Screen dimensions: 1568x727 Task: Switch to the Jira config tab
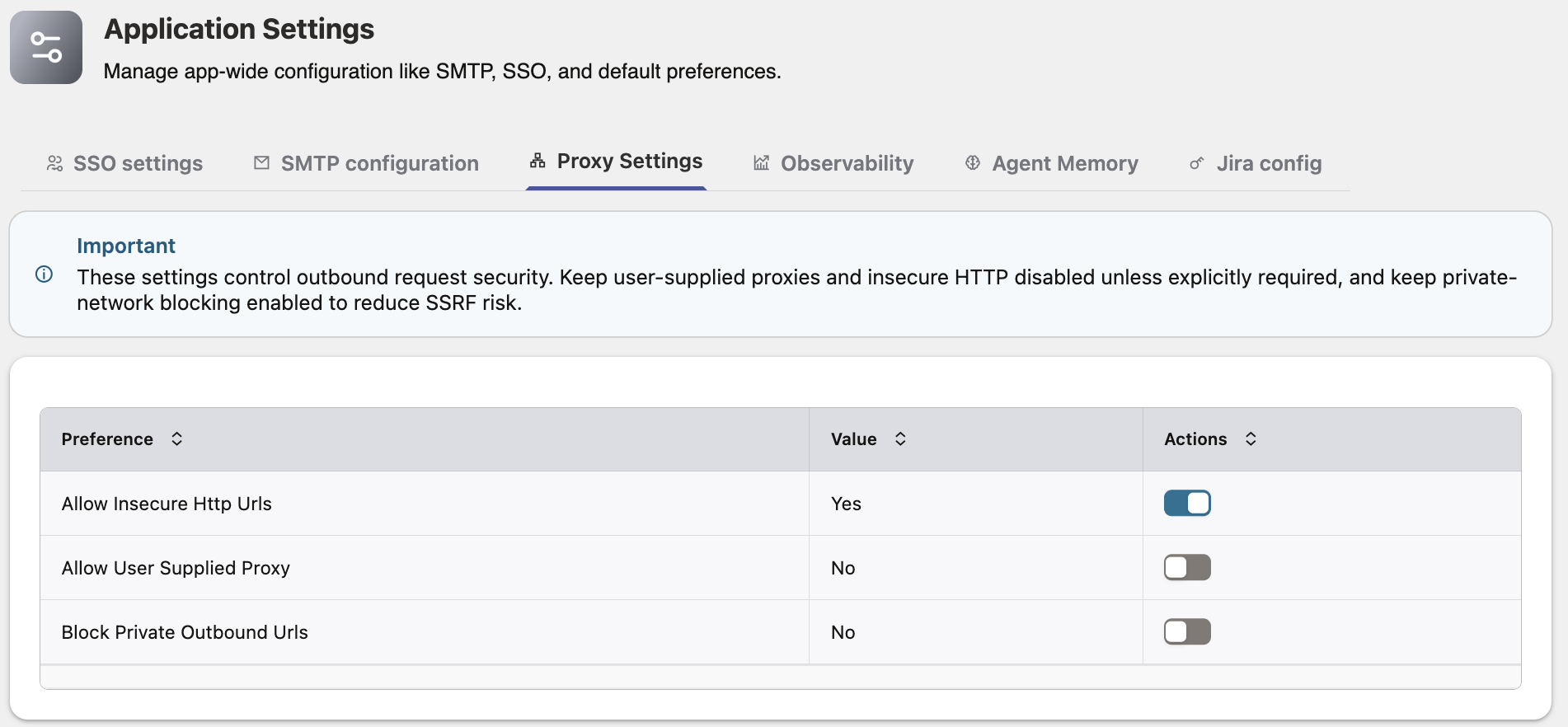(x=1255, y=163)
